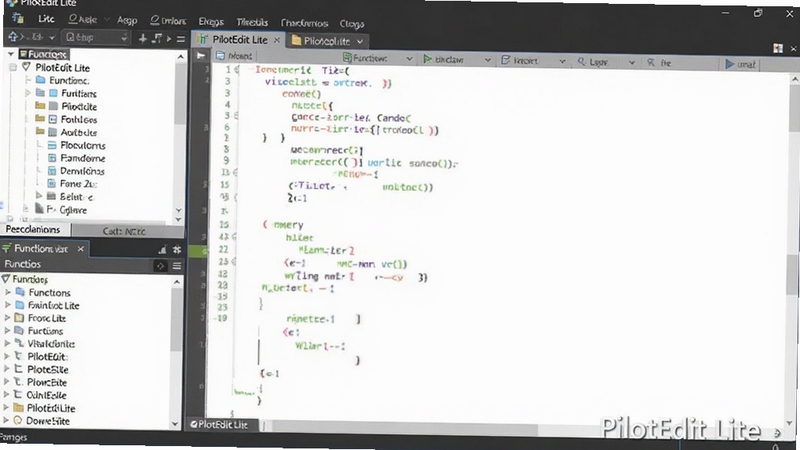Select Flocutoms in the upper tree

83,145
